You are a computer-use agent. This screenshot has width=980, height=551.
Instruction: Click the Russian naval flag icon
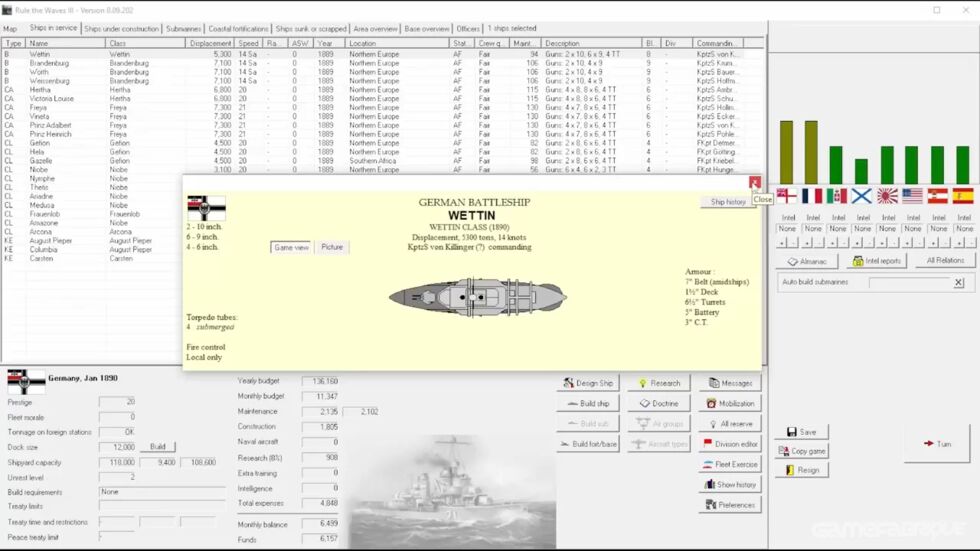click(862, 196)
